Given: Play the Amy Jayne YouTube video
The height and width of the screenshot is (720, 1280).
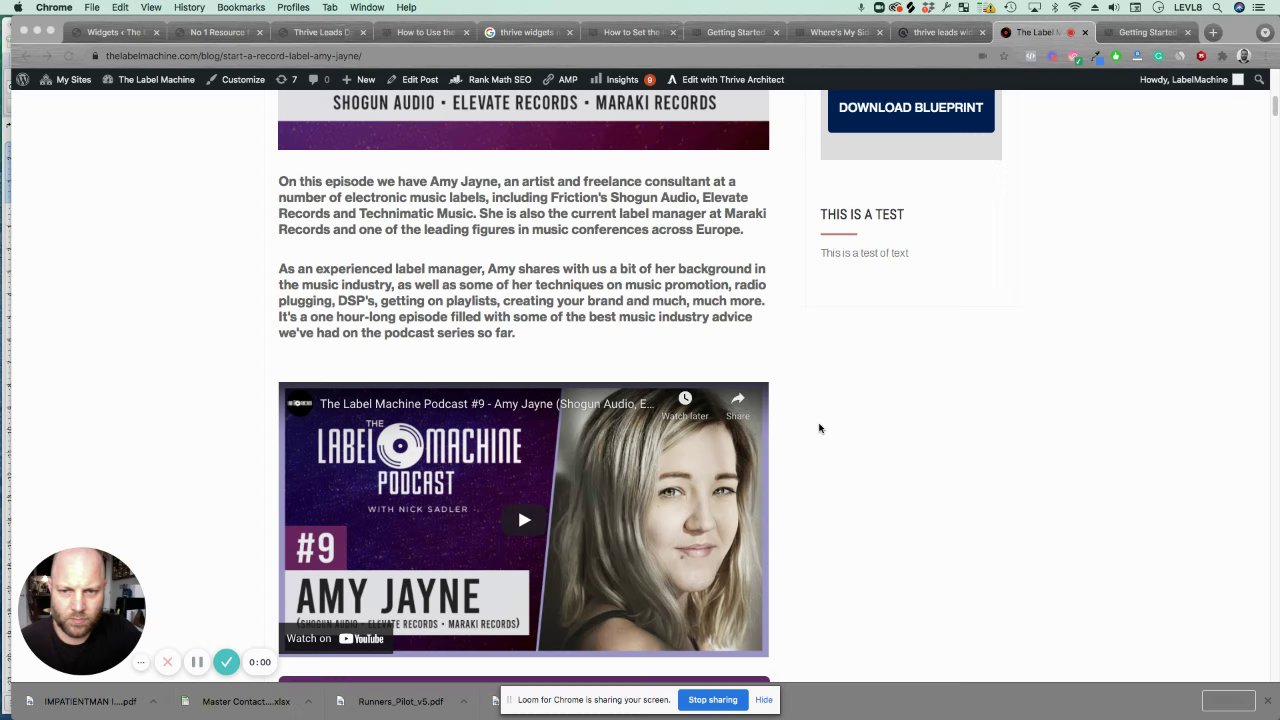Looking at the screenshot, I should point(524,520).
